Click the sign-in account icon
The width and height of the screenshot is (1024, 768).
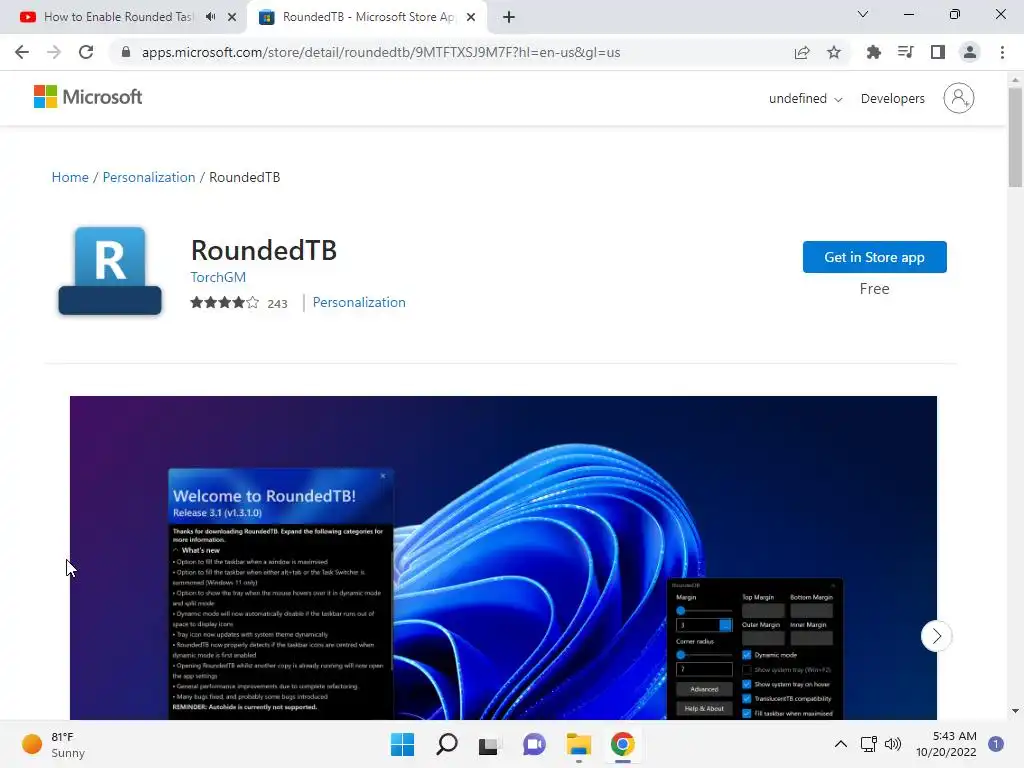coord(959,98)
